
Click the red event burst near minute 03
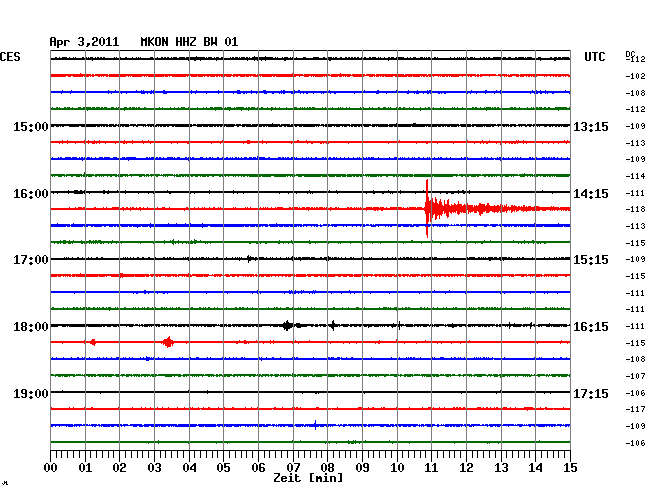pyautogui.click(x=168, y=342)
